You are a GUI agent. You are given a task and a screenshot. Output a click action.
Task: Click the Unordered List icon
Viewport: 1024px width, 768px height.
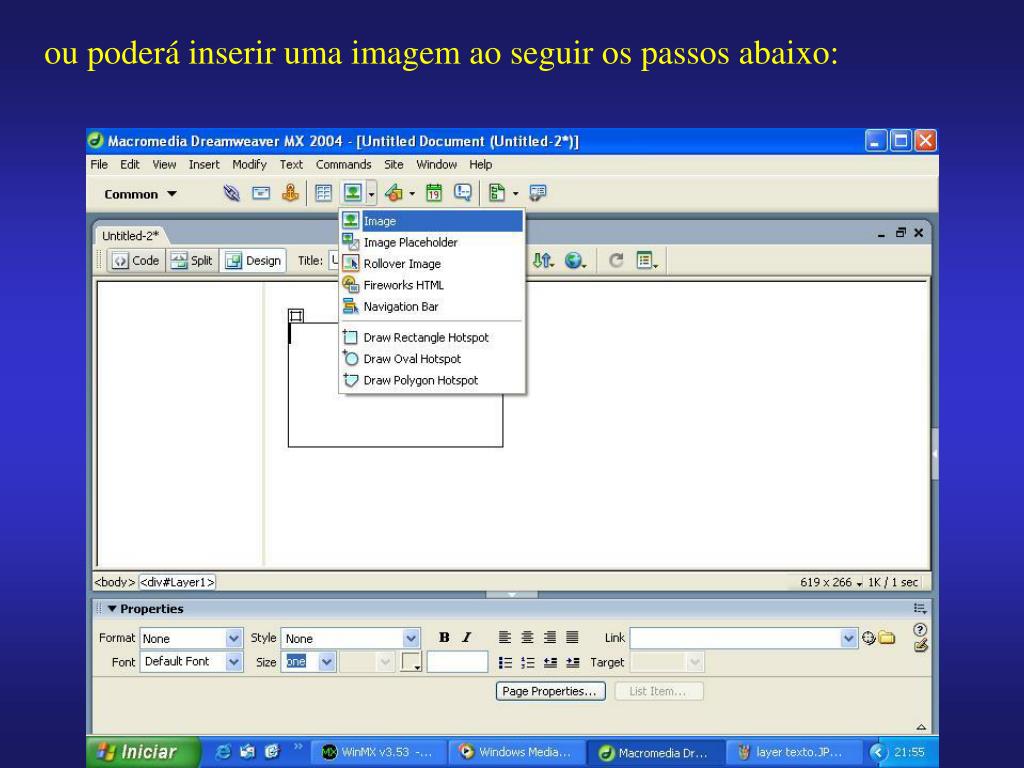[x=505, y=663]
